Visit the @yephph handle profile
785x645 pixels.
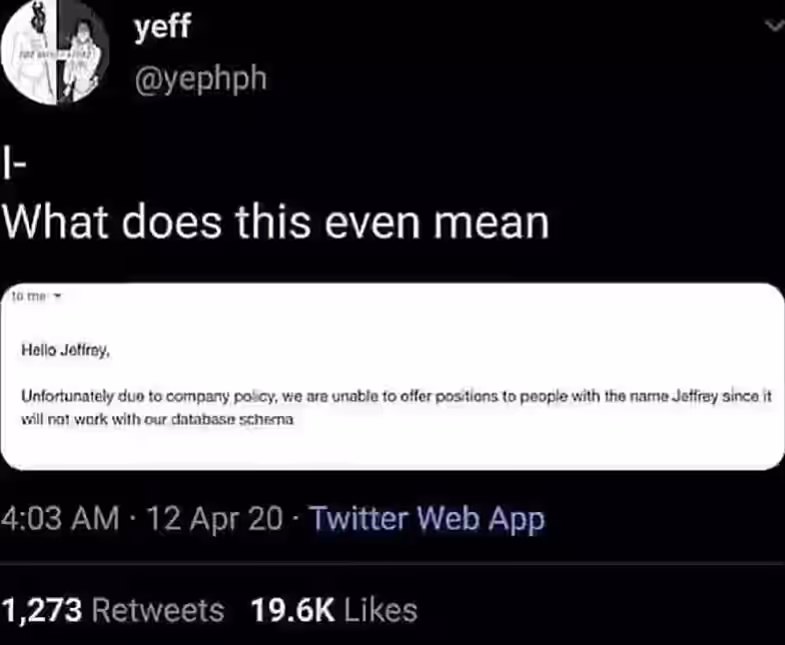pos(200,79)
